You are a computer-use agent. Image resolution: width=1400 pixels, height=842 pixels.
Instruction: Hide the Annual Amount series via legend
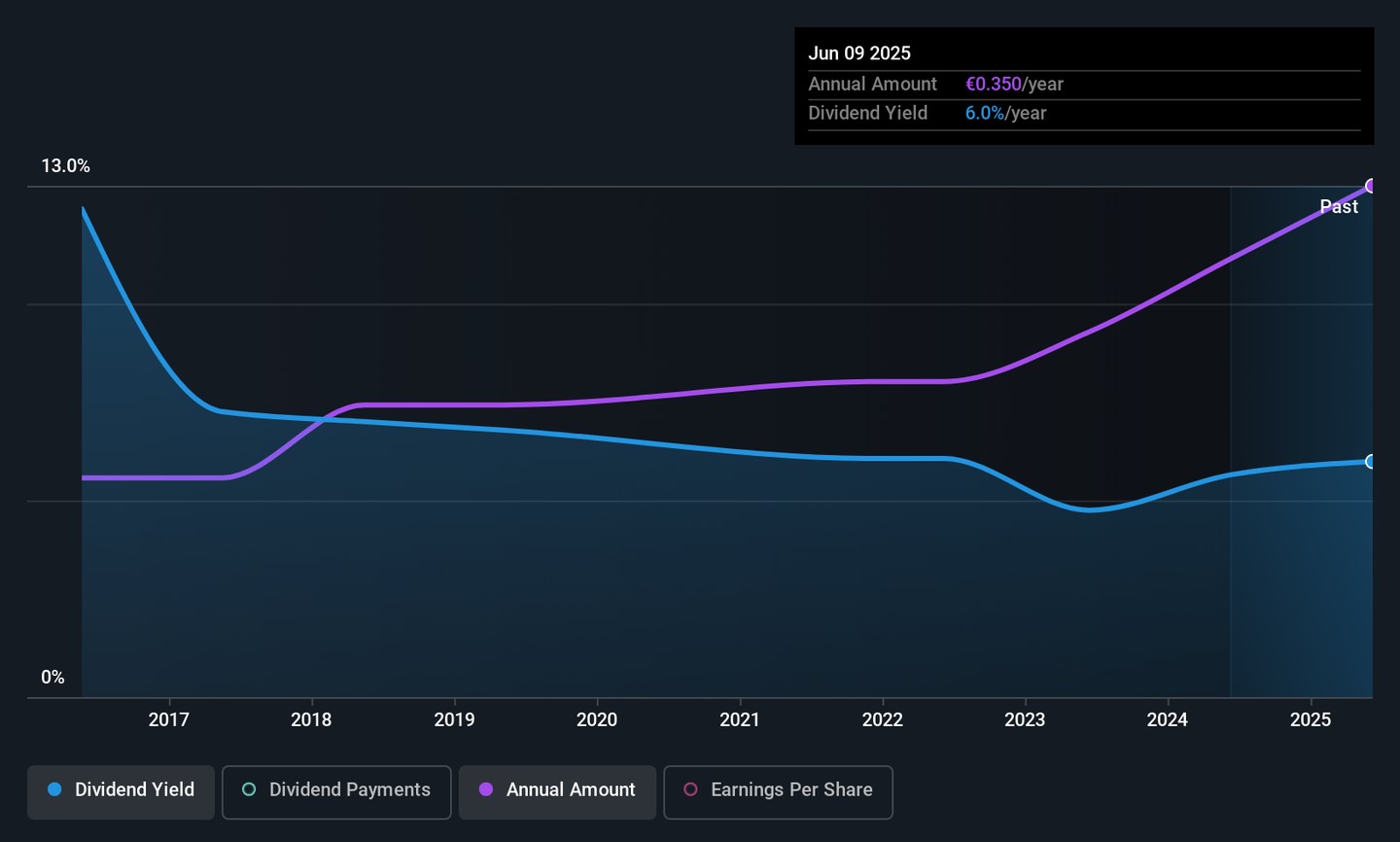point(557,790)
